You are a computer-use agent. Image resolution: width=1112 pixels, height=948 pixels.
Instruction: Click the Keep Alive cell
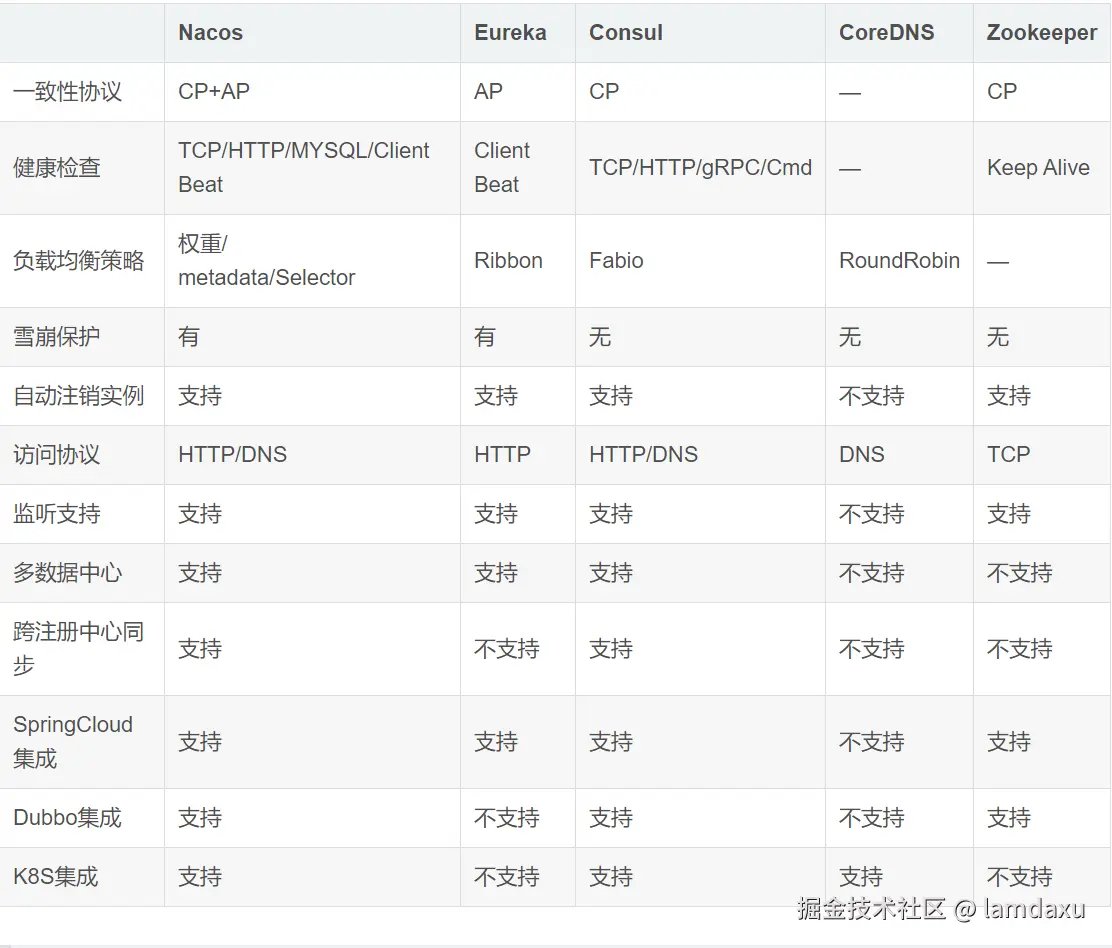pos(1038,168)
